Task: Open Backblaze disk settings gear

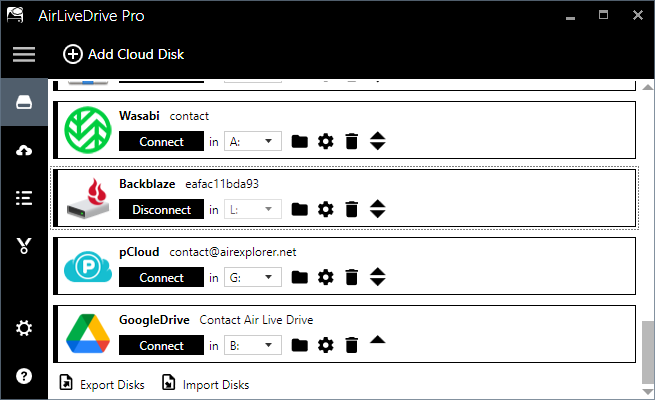Action: click(x=325, y=210)
